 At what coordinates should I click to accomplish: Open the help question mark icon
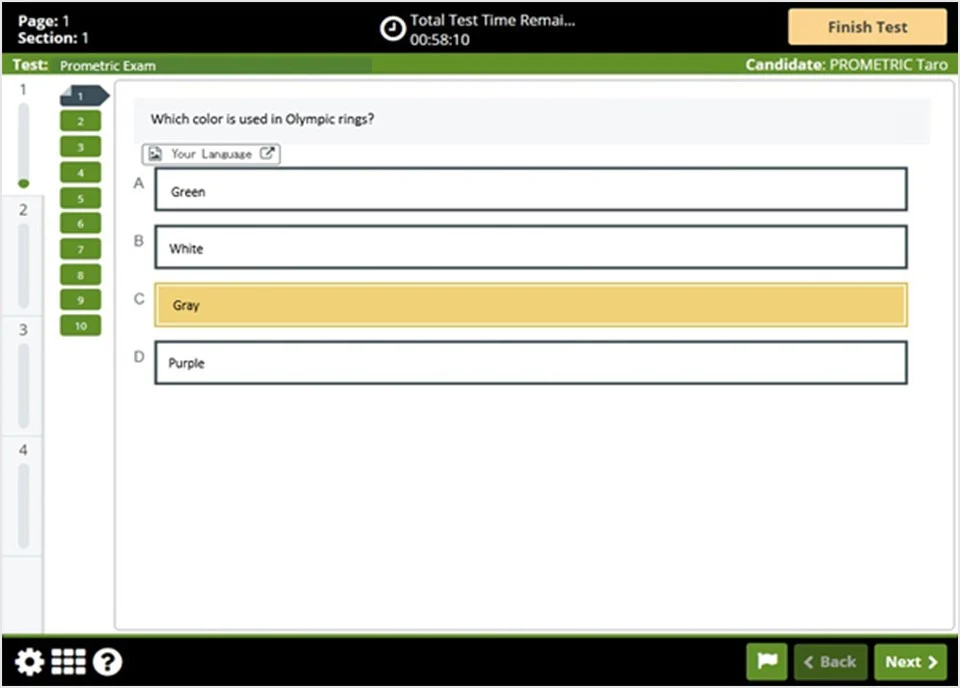click(107, 662)
